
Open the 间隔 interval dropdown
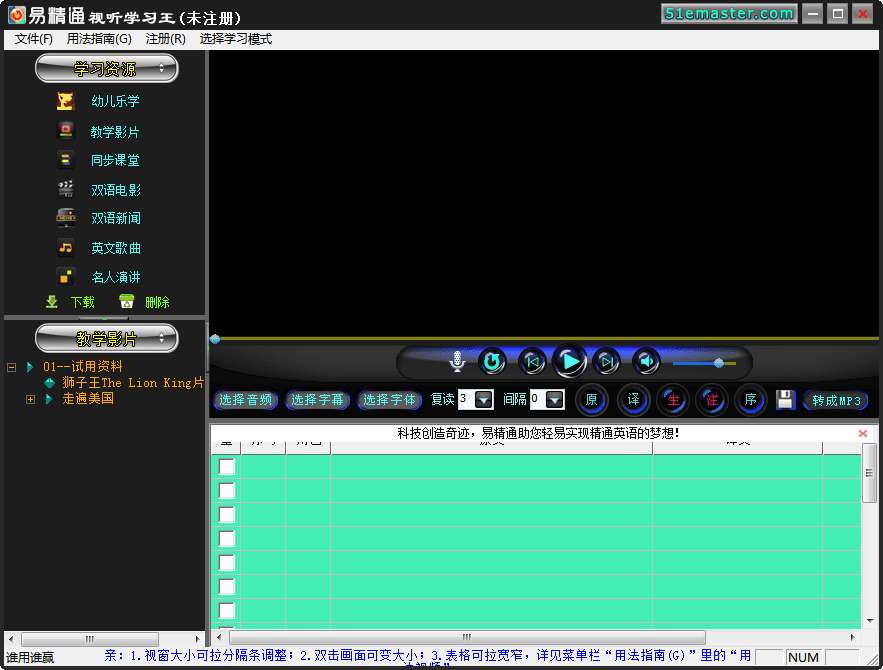coord(555,400)
